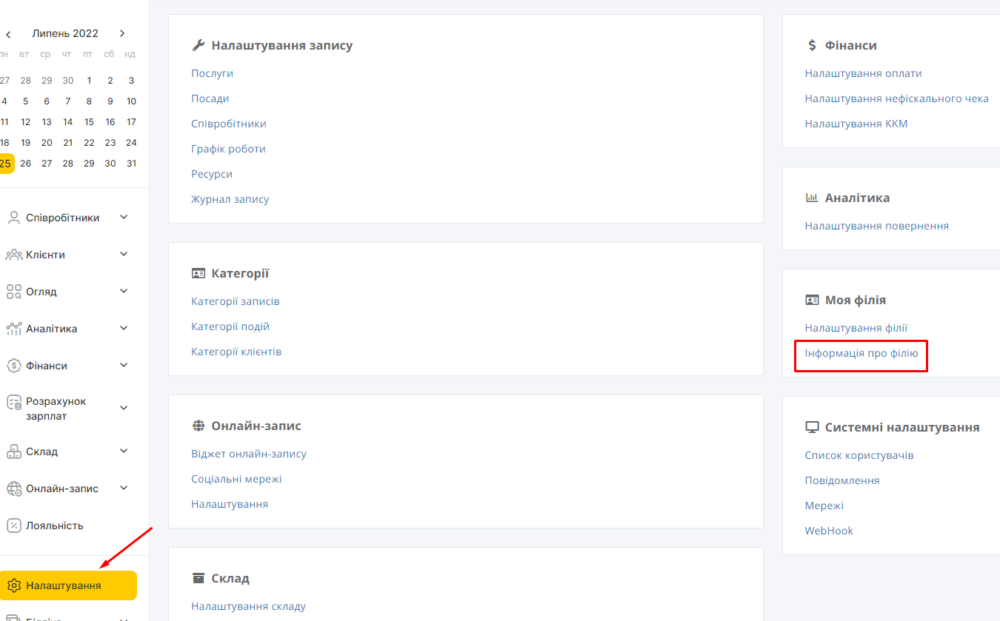Viewport: 1000px width, 621px height.
Task: Click the Огляд grid icon in sidebar
Action: coord(13,292)
